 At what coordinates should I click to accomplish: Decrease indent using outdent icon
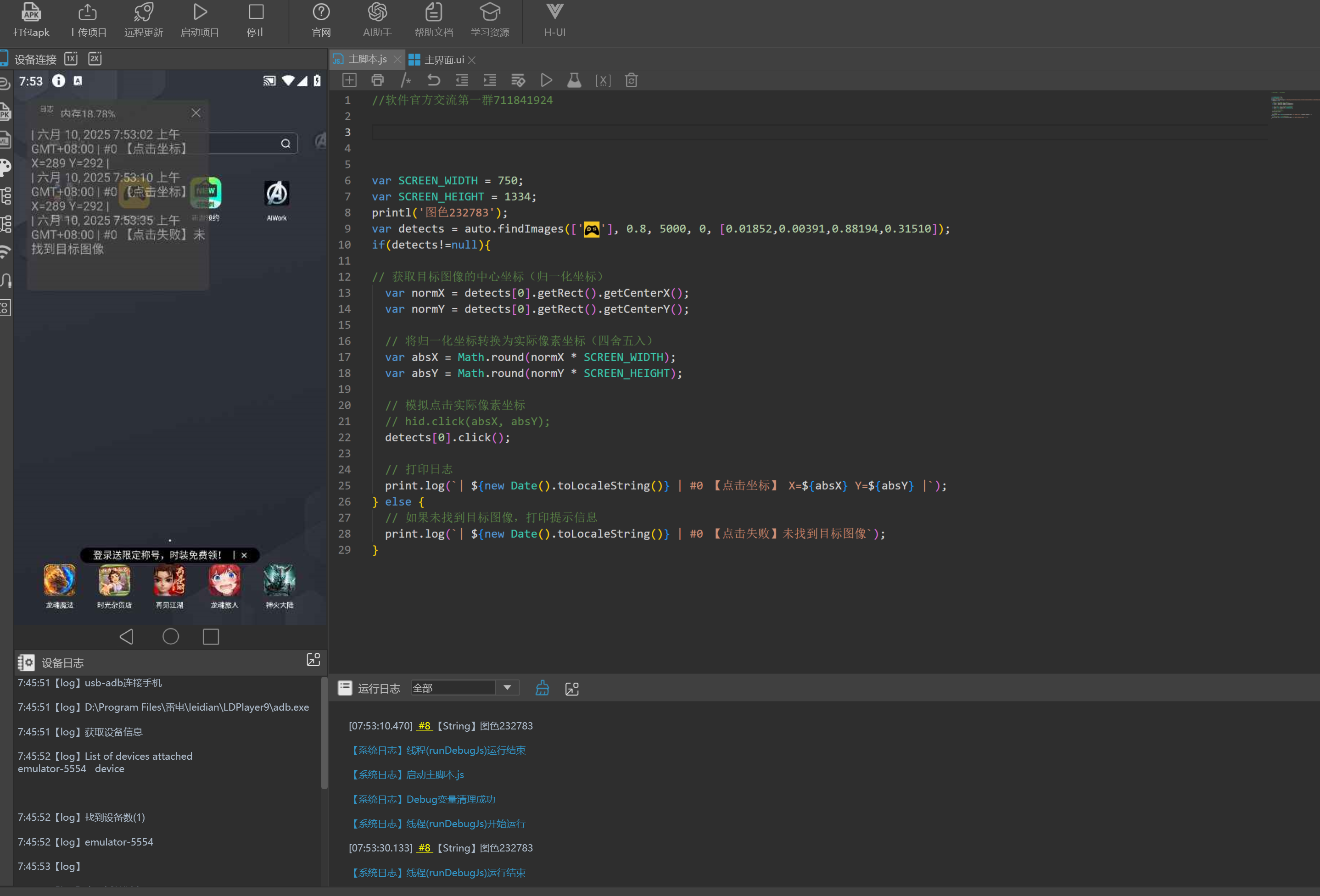tap(462, 80)
